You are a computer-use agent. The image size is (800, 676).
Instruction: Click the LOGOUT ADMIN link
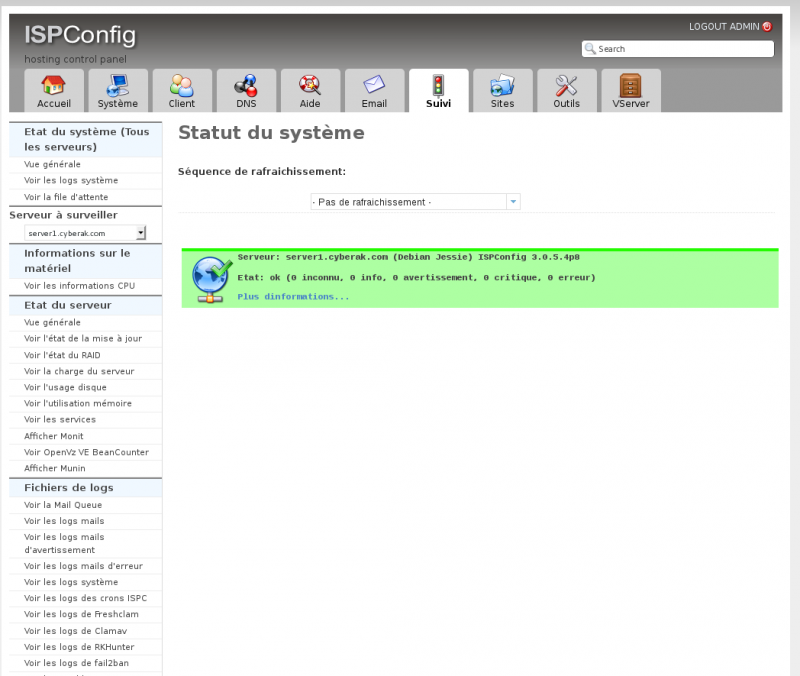click(x=724, y=27)
